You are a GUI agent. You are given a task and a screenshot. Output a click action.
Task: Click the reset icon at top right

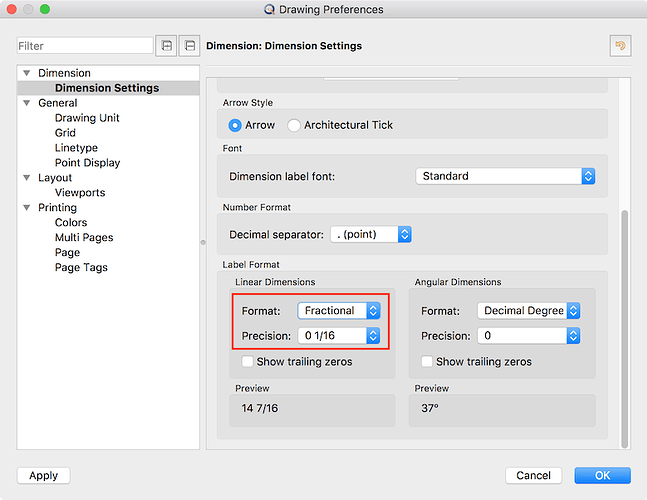coord(620,46)
